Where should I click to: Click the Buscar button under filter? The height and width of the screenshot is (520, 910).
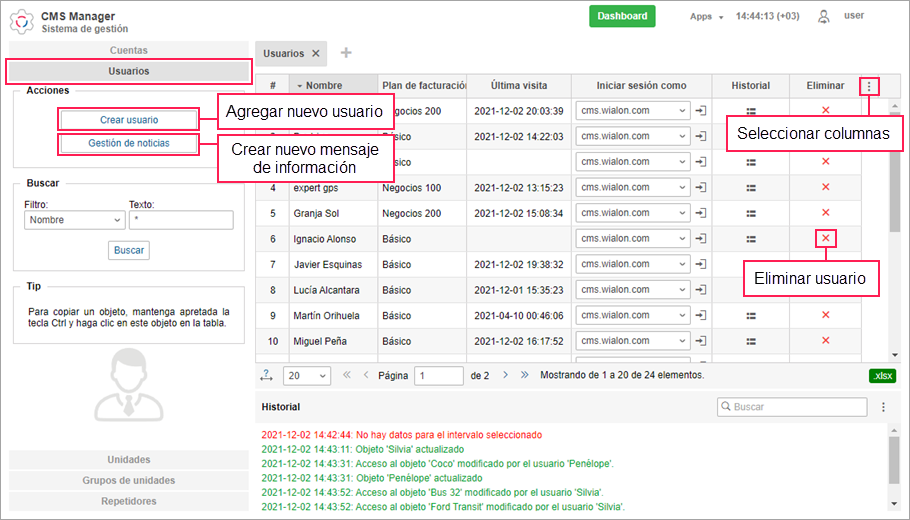click(129, 250)
